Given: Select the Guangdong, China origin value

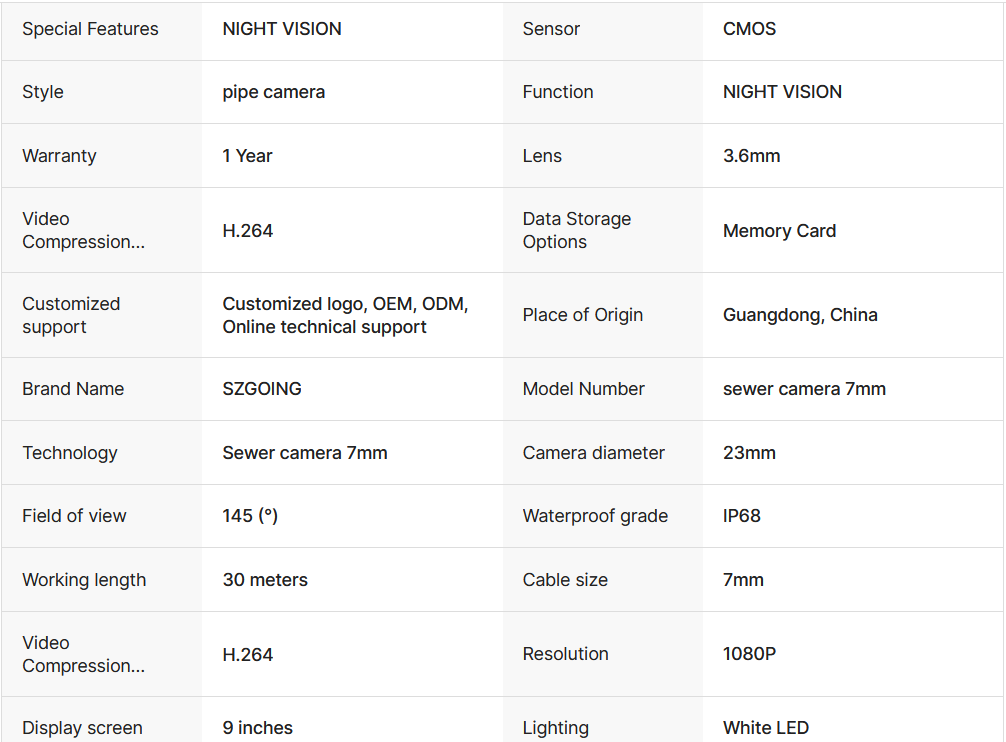Looking at the screenshot, I should pos(800,315).
